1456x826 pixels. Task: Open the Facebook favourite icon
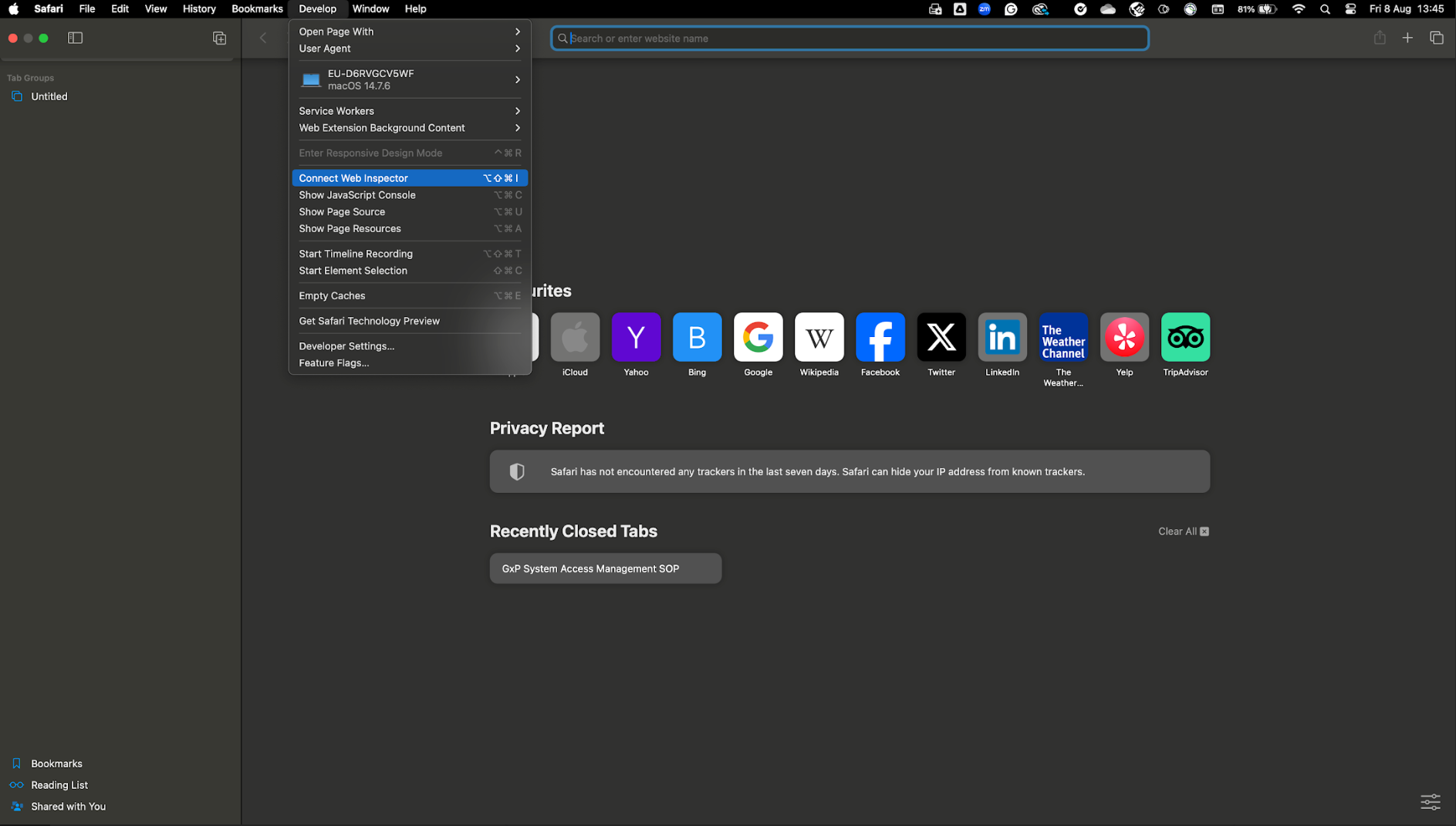(880, 337)
